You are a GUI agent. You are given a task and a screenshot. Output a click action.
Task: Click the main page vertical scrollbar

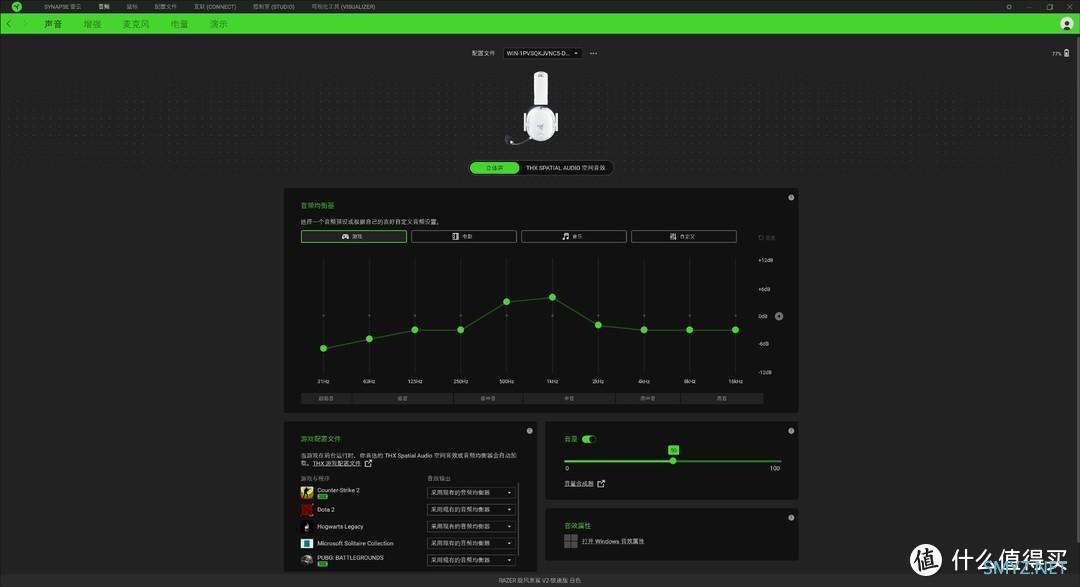click(1077, 289)
